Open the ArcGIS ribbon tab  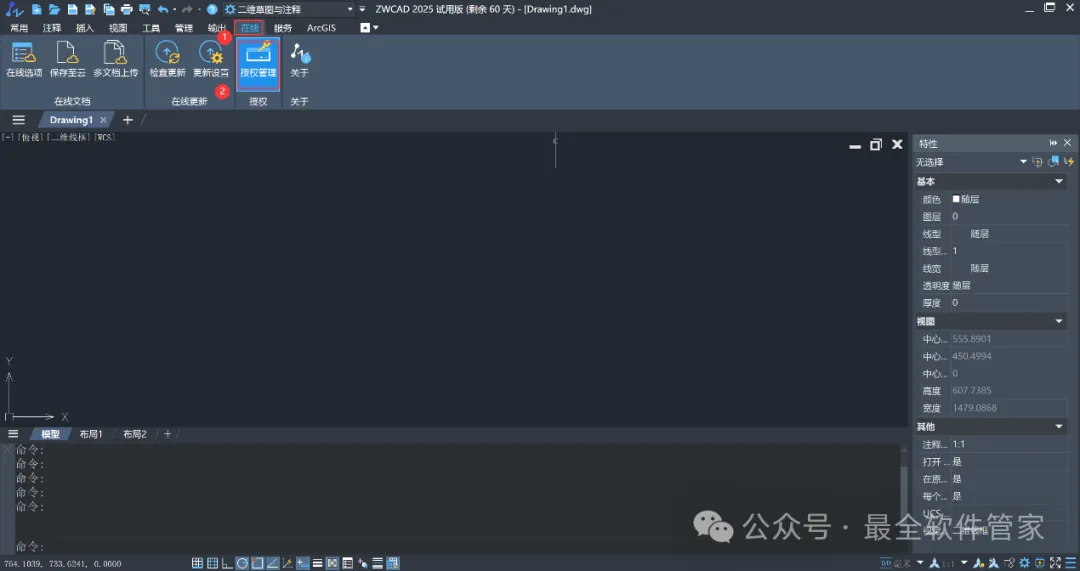(321, 28)
